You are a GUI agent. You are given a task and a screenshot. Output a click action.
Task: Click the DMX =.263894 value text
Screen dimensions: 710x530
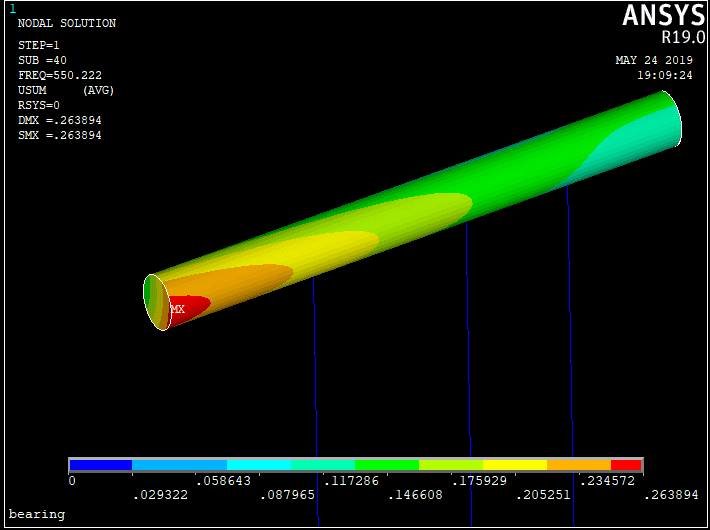click(60, 120)
